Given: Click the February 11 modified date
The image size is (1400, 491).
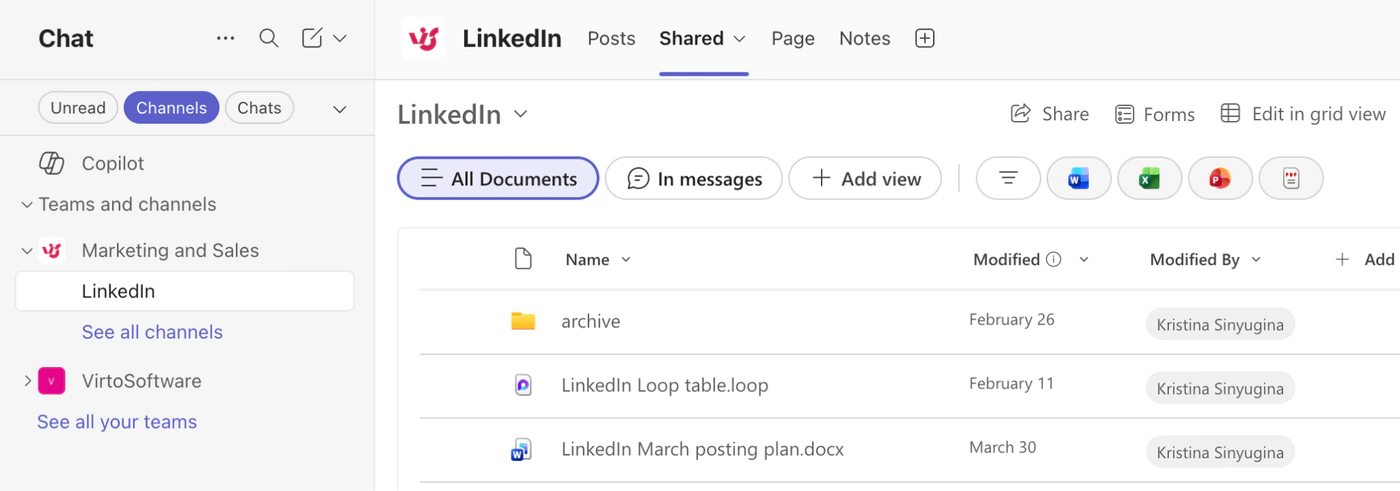Looking at the screenshot, I should pos(1012,384).
